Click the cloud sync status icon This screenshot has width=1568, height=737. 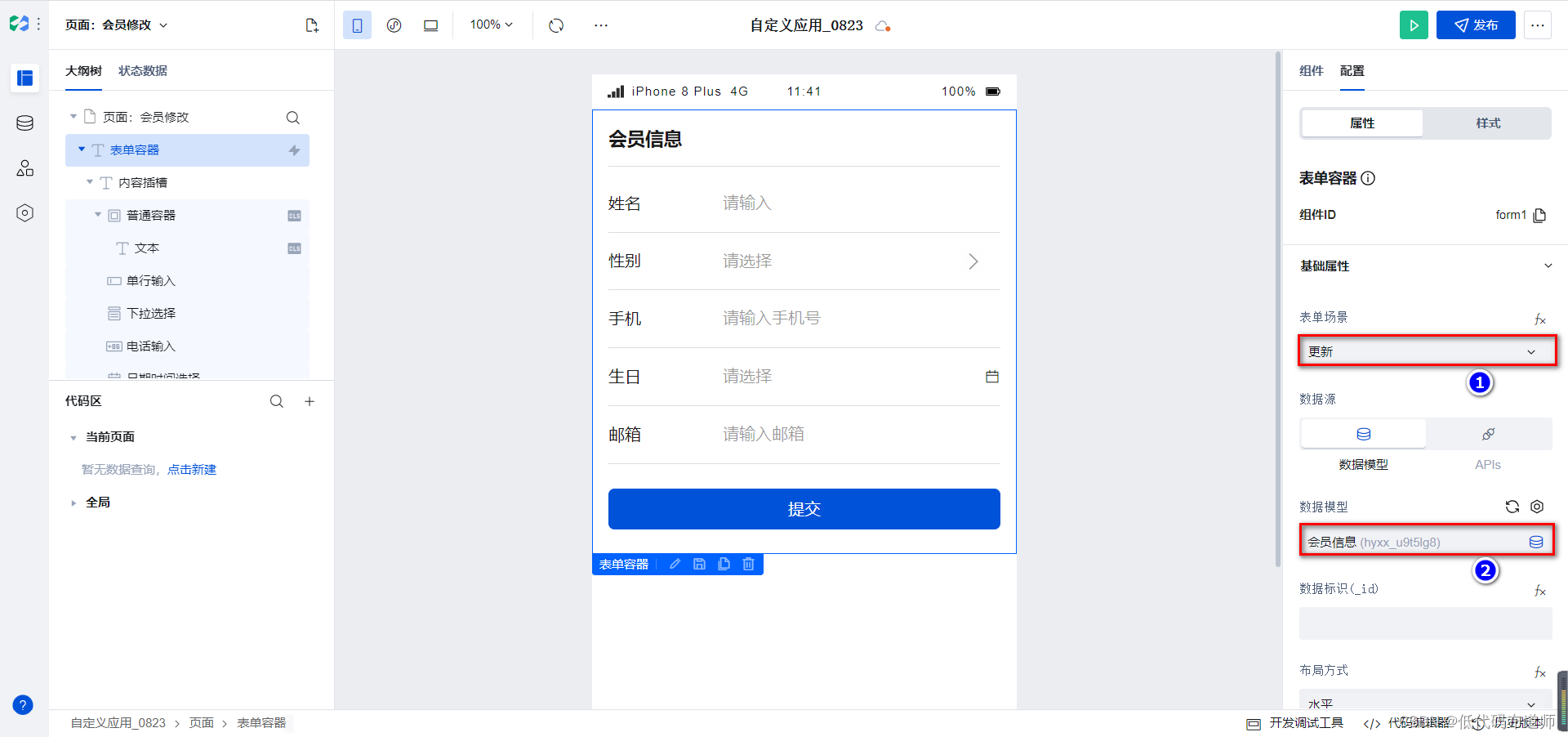click(883, 26)
